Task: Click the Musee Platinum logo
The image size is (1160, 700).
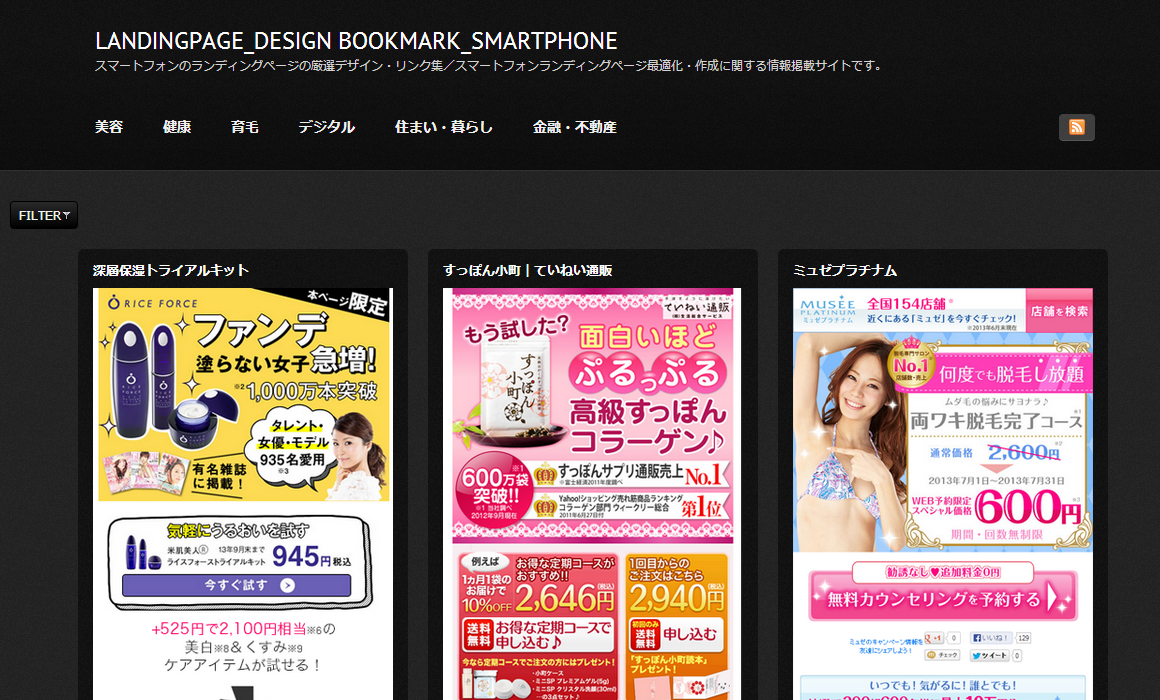Action: click(827, 310)
